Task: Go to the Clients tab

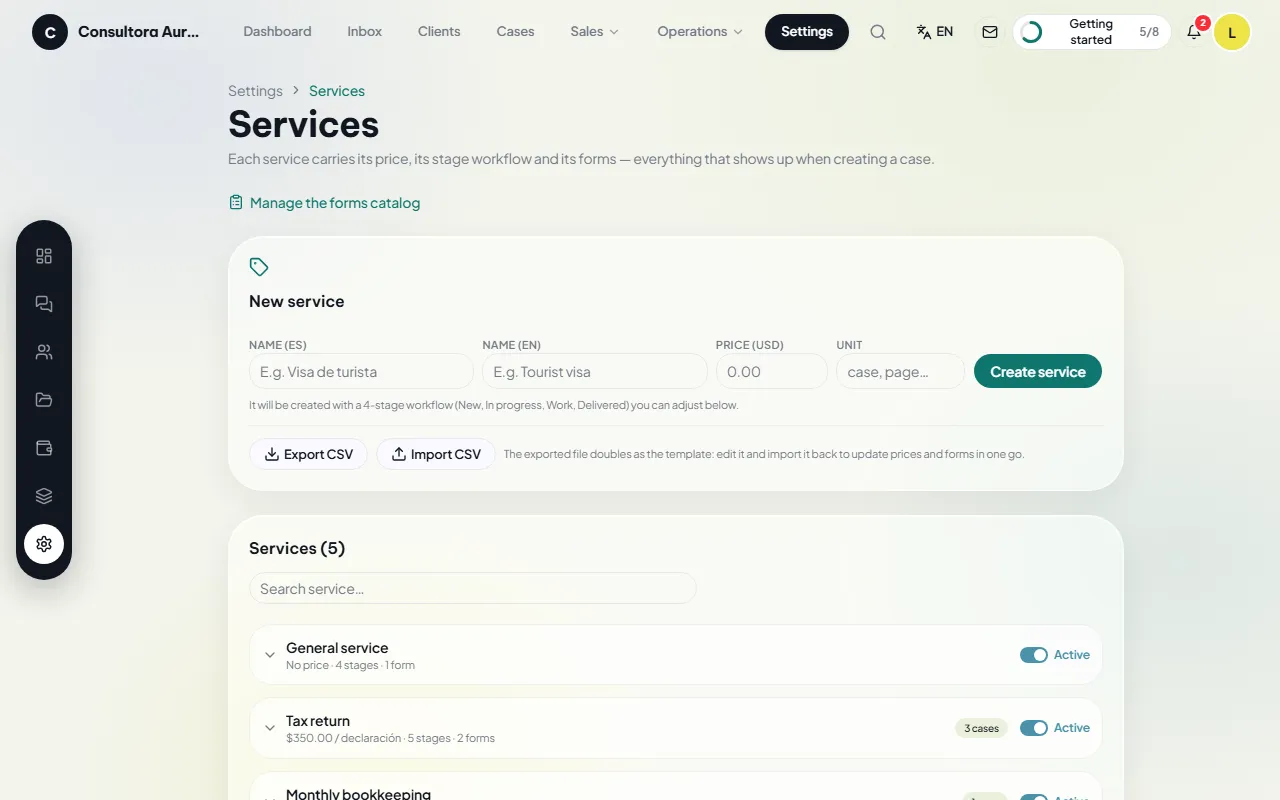Action: [439, 32]
